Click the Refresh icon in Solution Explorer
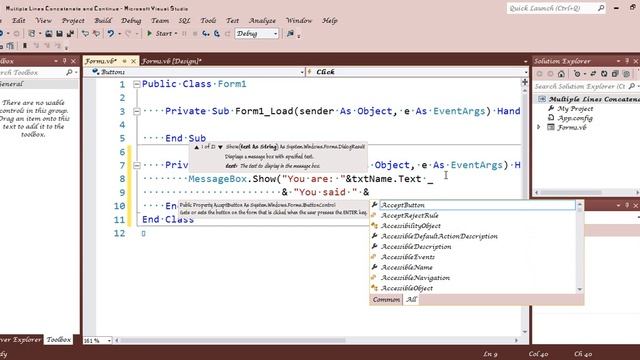Viewport: 640px width, 360px height. click(x=604, y=74)
